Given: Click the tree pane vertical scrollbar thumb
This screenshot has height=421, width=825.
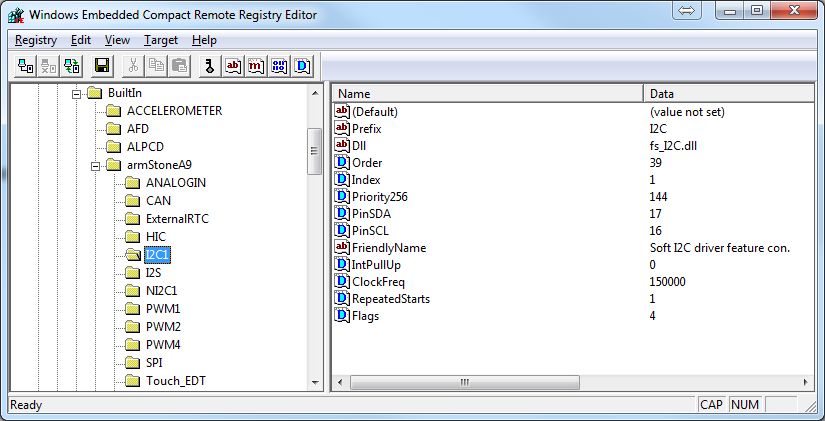Looking at the screenshot, I should pyautogui.click(x=315, y=152).
